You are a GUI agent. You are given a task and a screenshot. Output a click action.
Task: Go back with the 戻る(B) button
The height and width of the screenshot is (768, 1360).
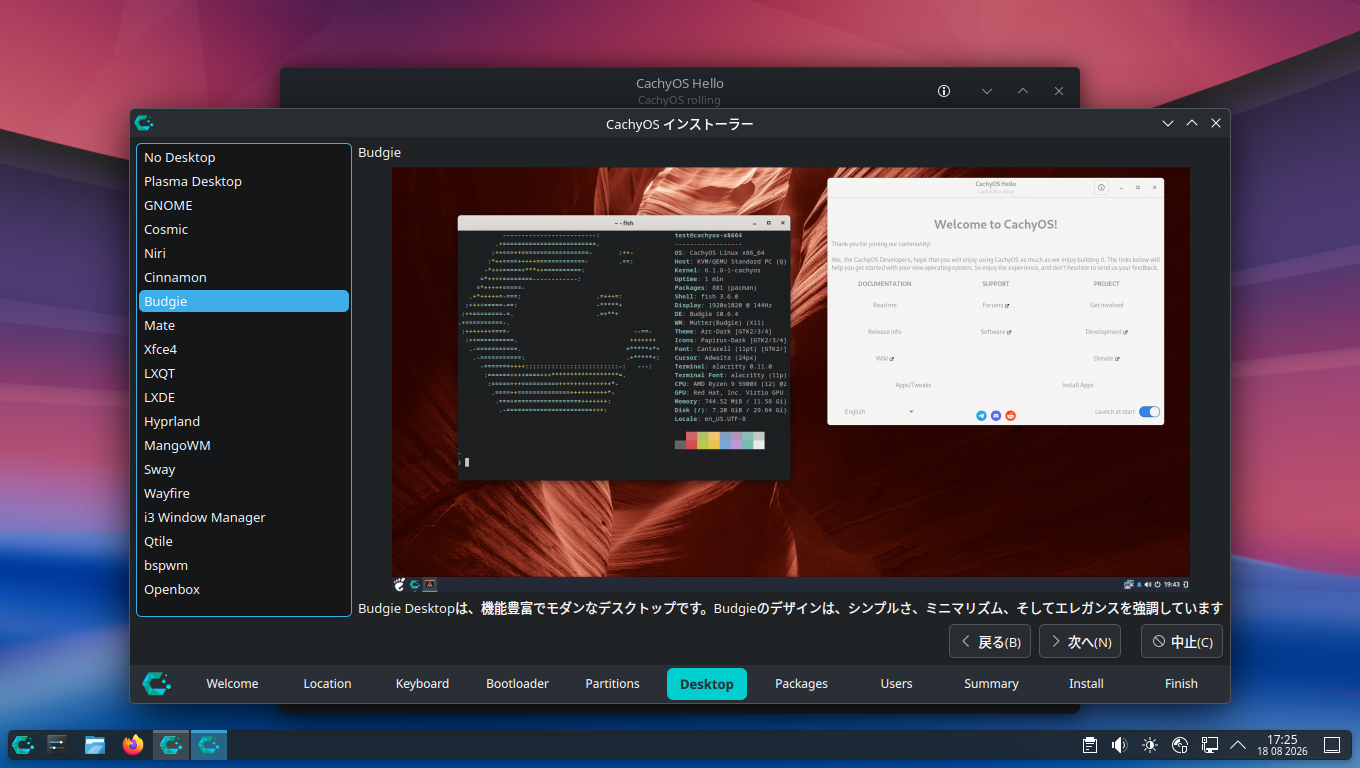[990, 642]
